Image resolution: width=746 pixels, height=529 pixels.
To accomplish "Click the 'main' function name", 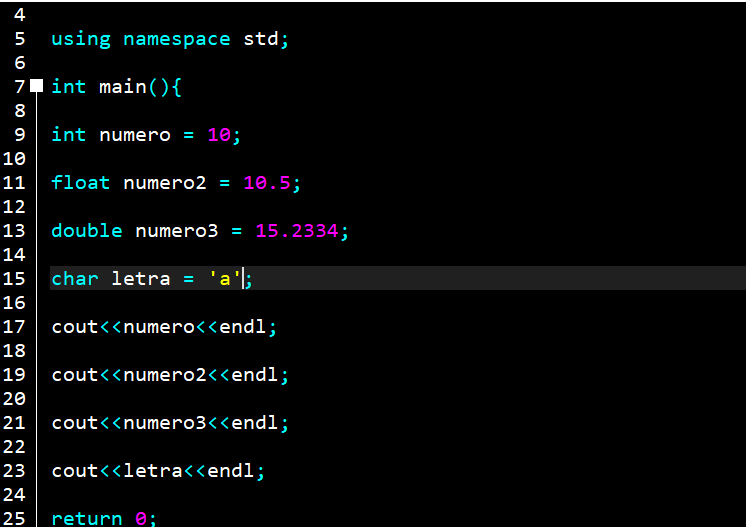I will pos(122,87).
